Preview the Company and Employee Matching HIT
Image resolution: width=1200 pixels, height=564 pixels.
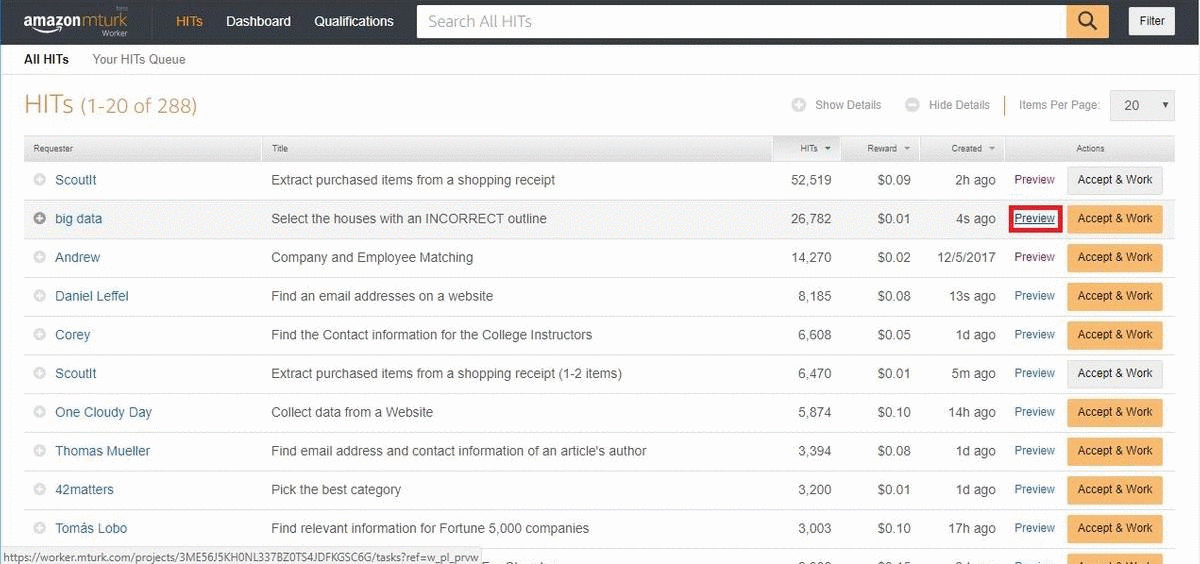[x=1034, y=257]
